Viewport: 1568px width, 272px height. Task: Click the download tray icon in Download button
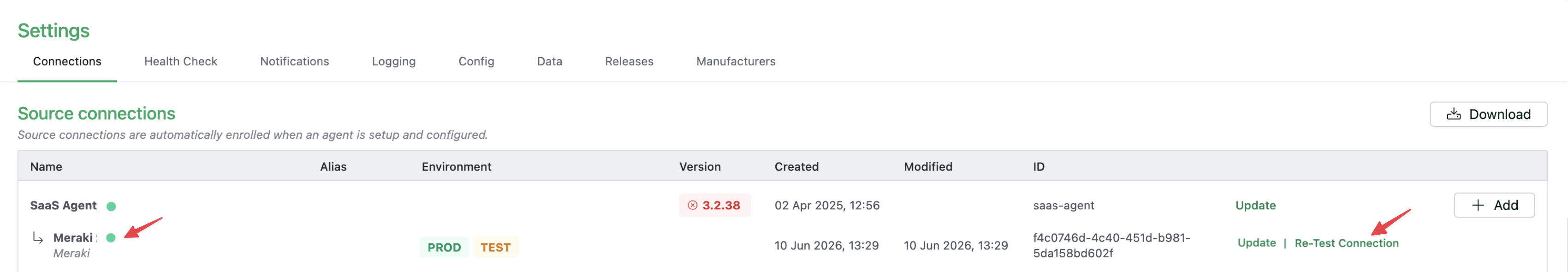point(1454,114)
